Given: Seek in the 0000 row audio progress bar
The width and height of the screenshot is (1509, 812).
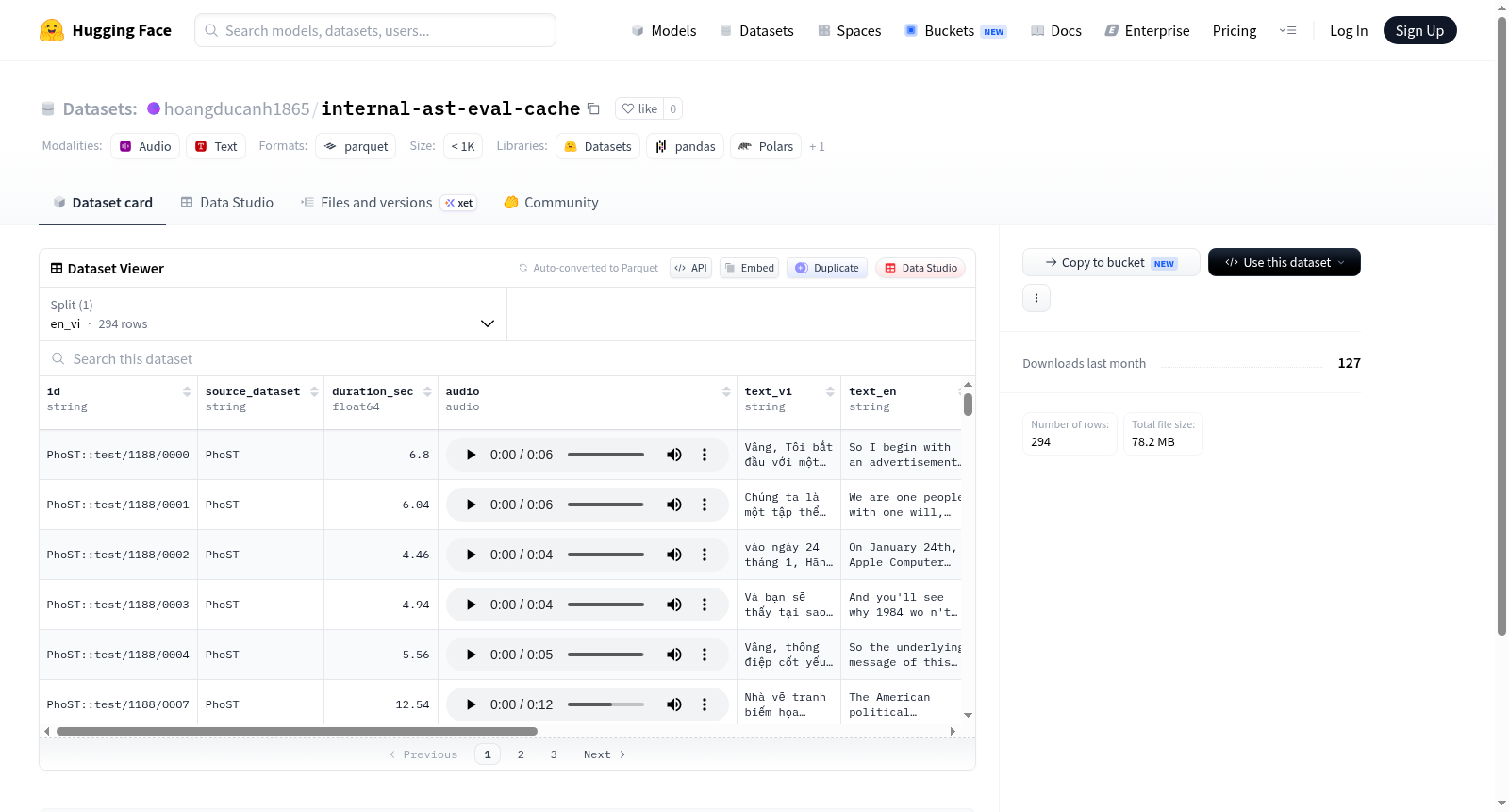Looking at the screenshot, I should [x=605, y=455].
